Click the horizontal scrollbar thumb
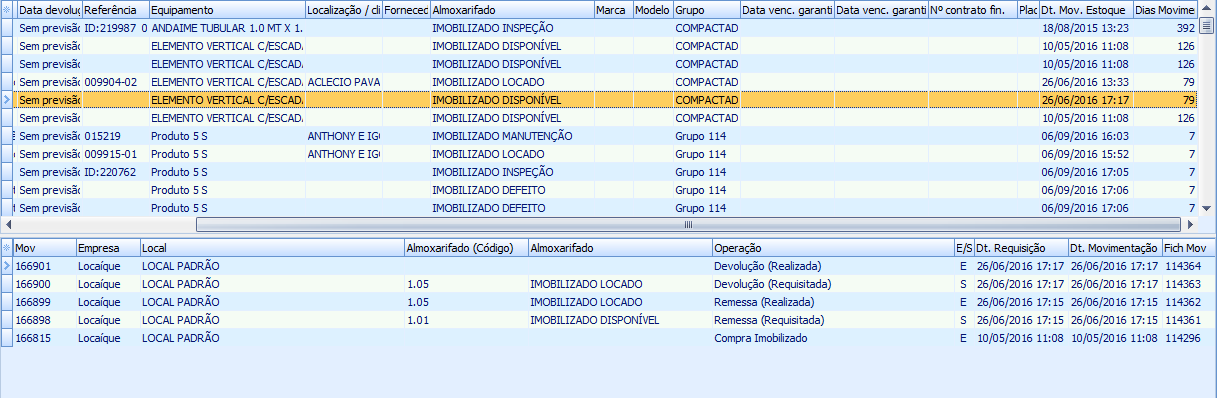Screen dimensions: 1217x398 tap(688, 225)
